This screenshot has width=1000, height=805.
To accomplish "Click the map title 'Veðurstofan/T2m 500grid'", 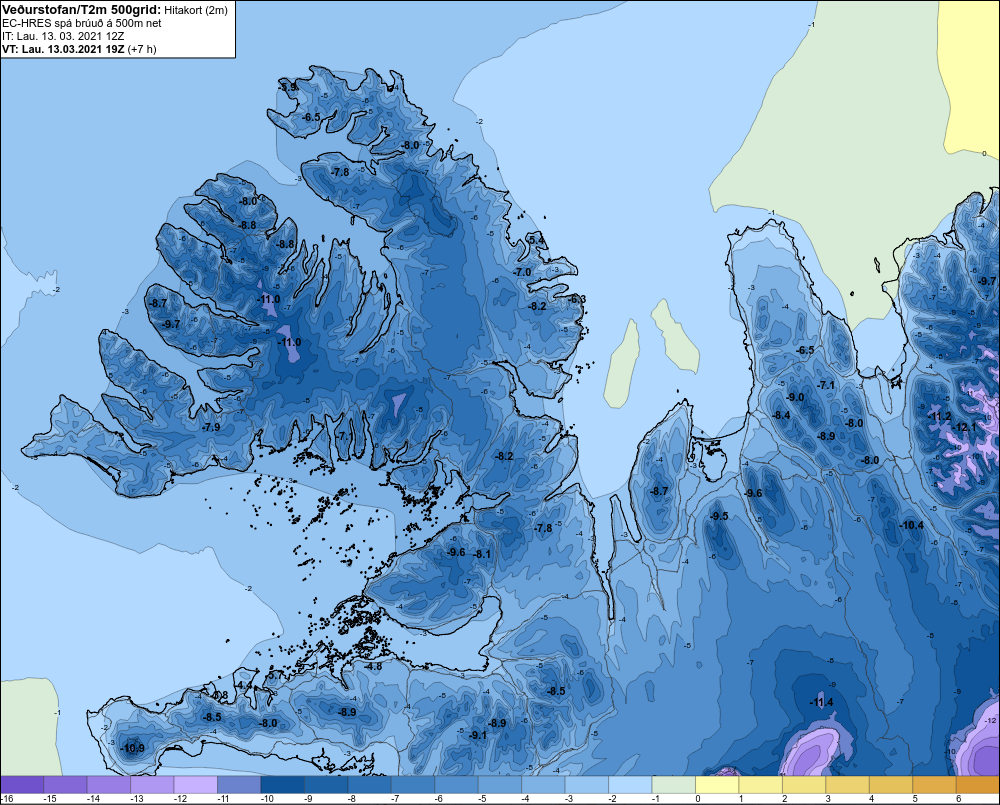I will click(x=80, y=10).
